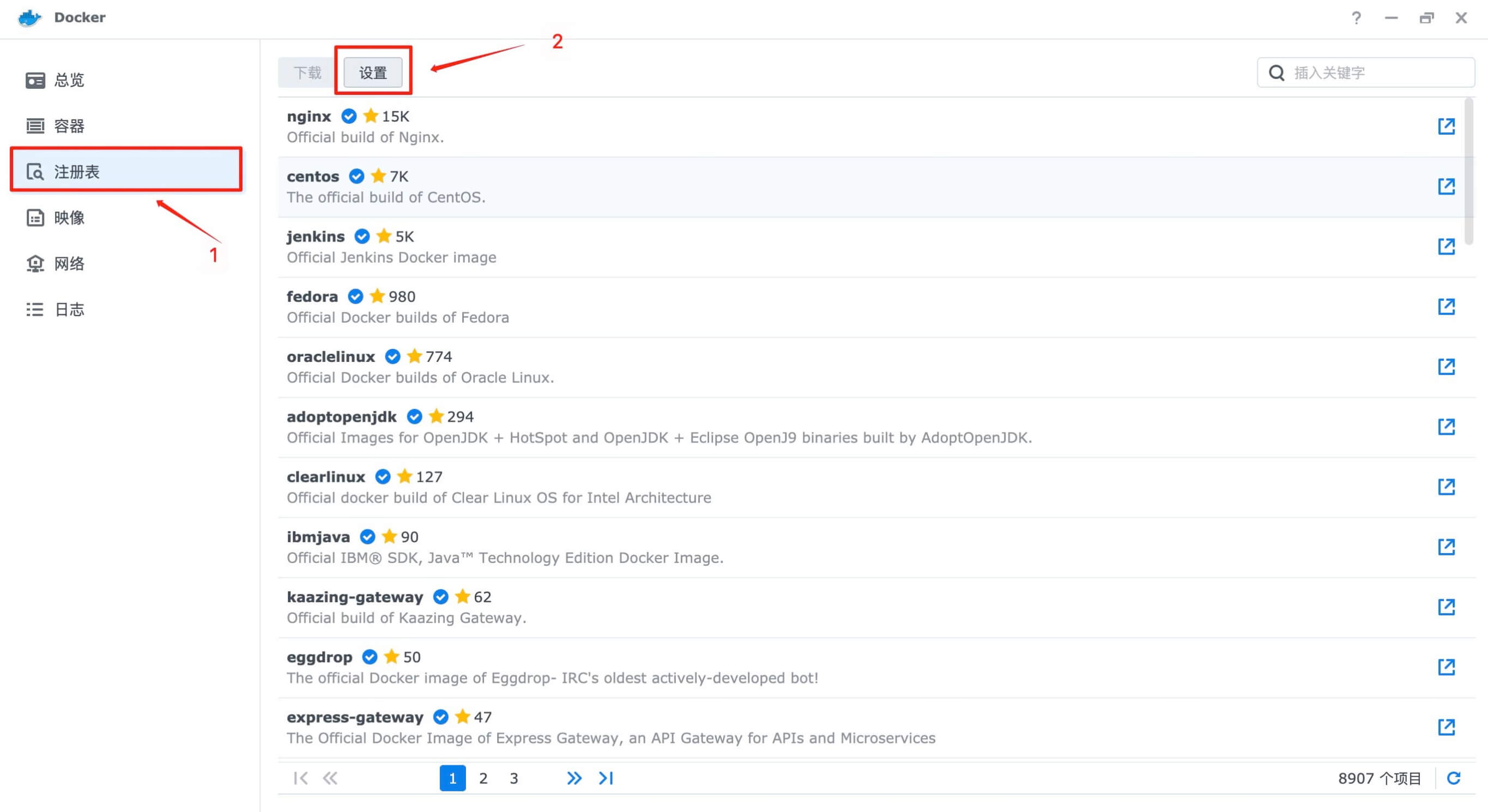Open external link for oraclelinux image
Viewport: 1488px width, 812px height.
pos(1446,367)
